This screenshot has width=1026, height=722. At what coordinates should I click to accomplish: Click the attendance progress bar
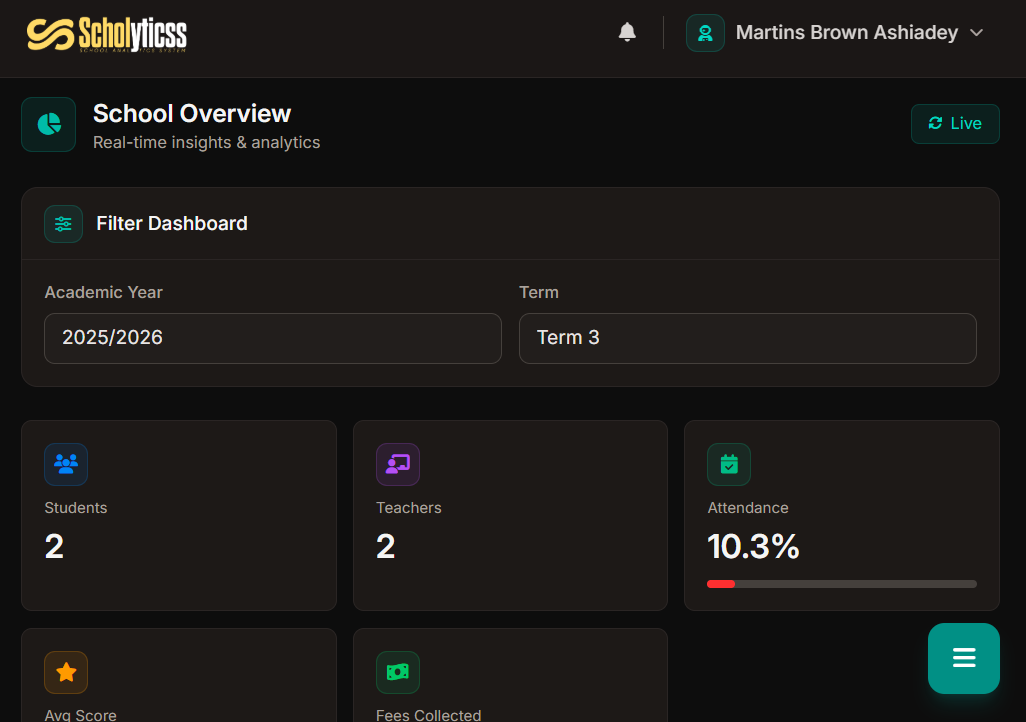841,584
